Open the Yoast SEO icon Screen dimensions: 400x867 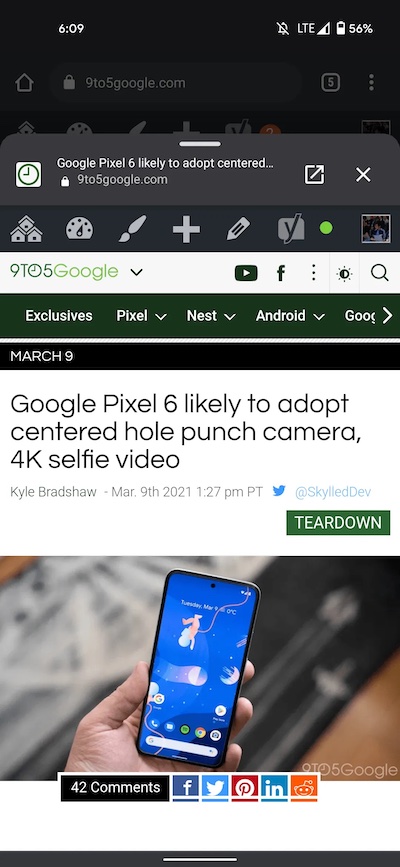click(292, 228)
